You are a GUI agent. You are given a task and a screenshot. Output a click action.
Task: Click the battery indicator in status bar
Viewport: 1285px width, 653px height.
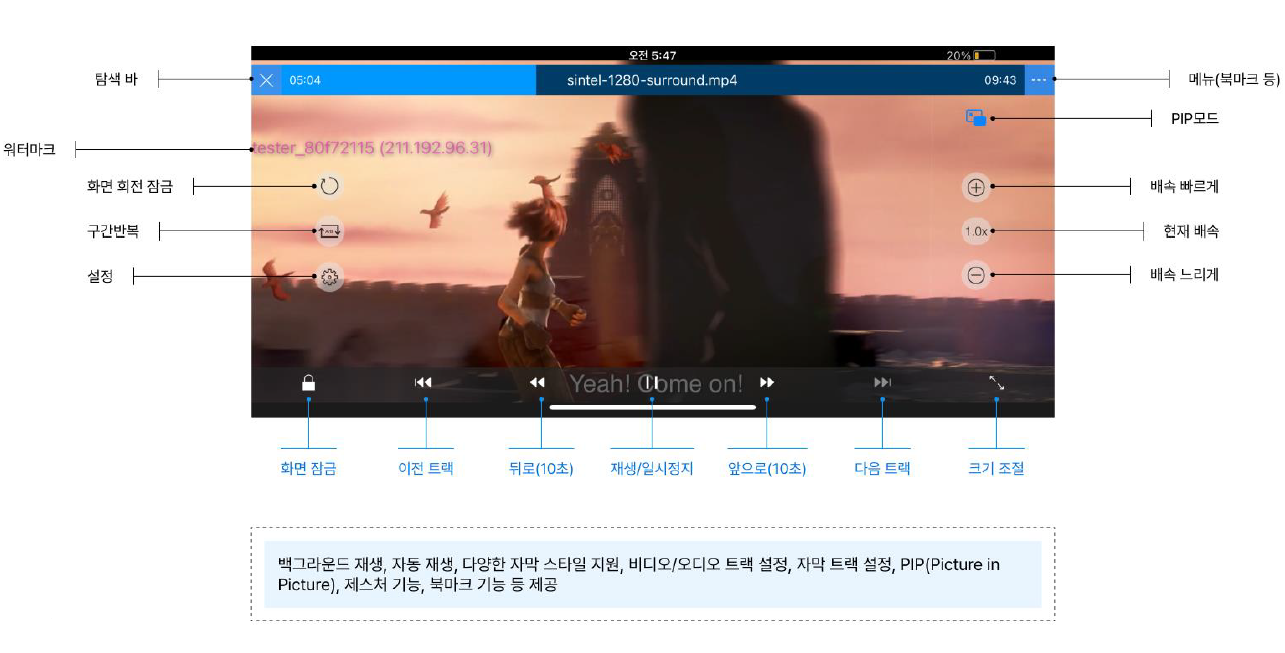point(984,56)
